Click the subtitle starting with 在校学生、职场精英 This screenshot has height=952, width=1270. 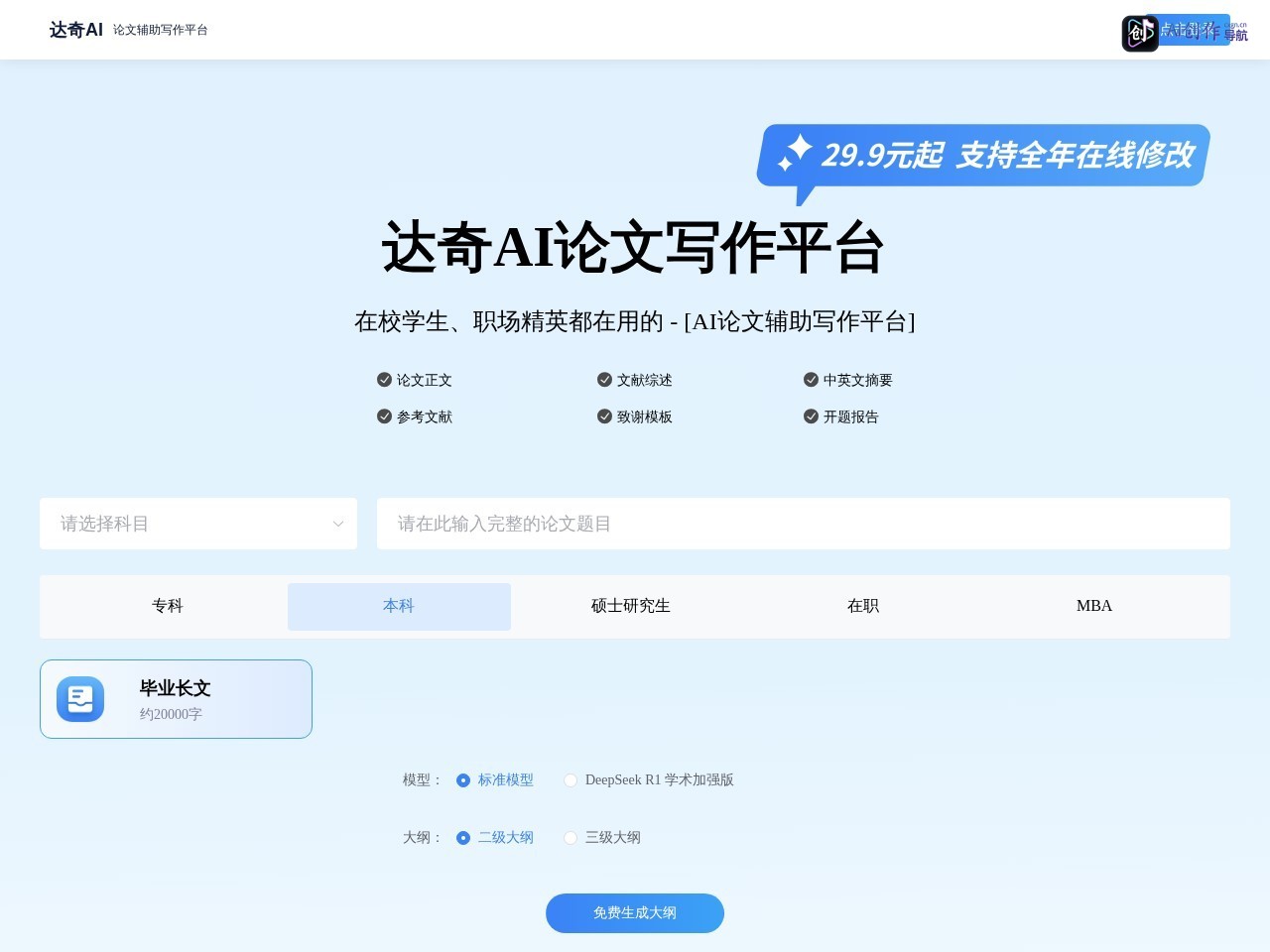point(635,321)
